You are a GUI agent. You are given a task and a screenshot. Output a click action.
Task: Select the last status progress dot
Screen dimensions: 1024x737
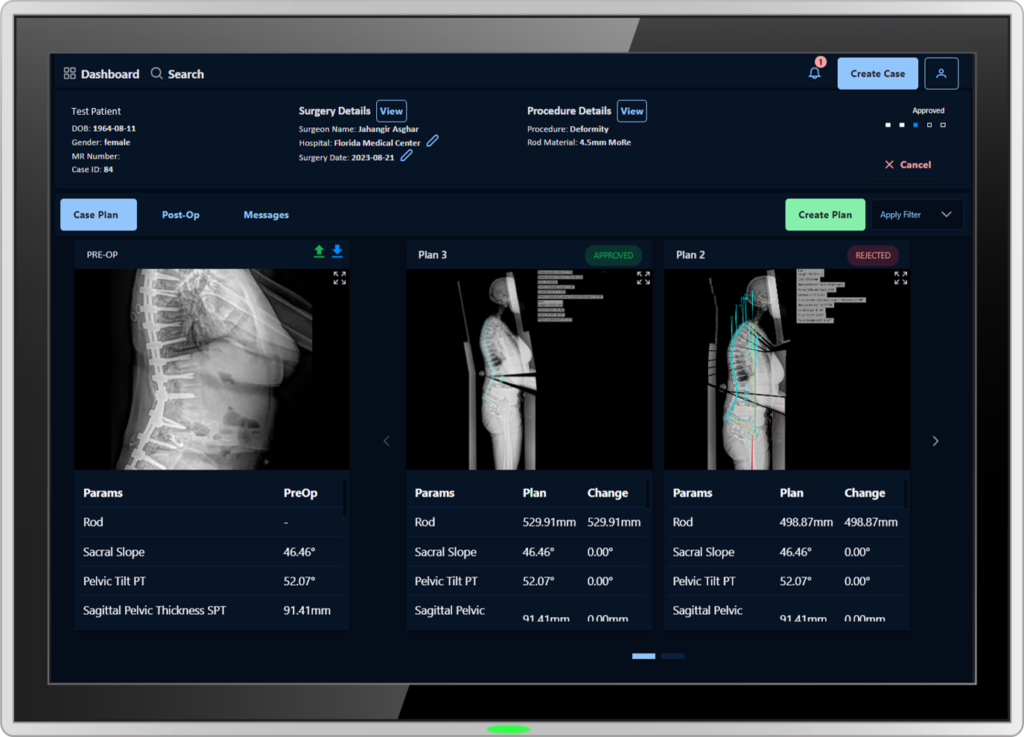pos(943,125)
